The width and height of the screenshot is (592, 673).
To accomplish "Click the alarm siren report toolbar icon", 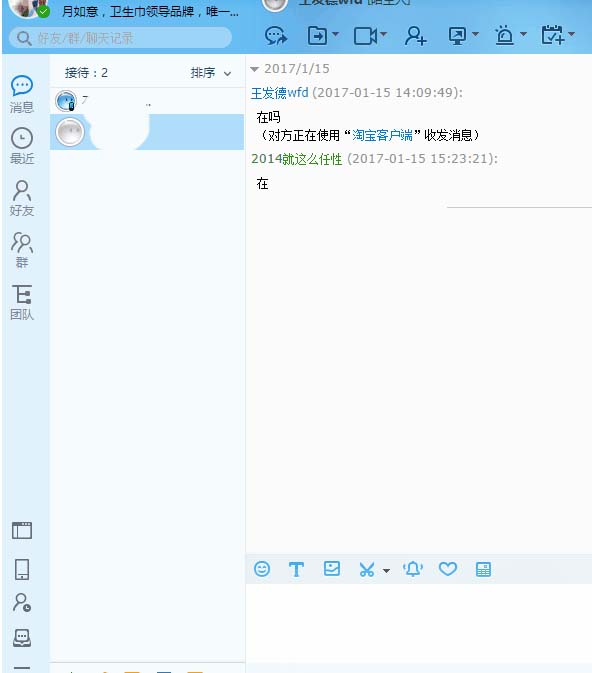I will click(504, 36).
